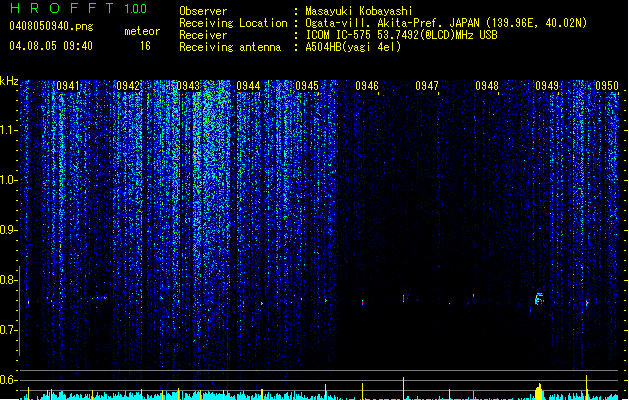This screenshot has width=629, height=400.
Task: Click the 0945 time marker
Action: click(307, 86)
